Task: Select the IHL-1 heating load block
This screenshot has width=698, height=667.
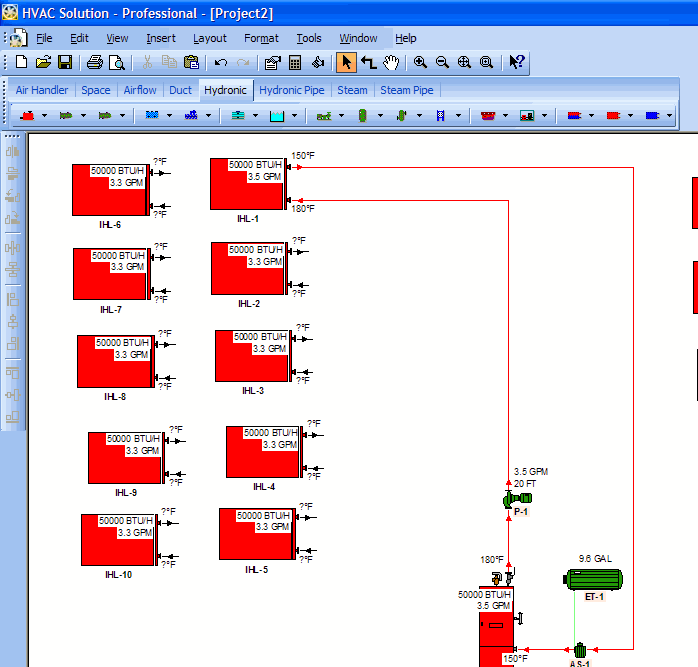Action: click(x=247, y=184)
